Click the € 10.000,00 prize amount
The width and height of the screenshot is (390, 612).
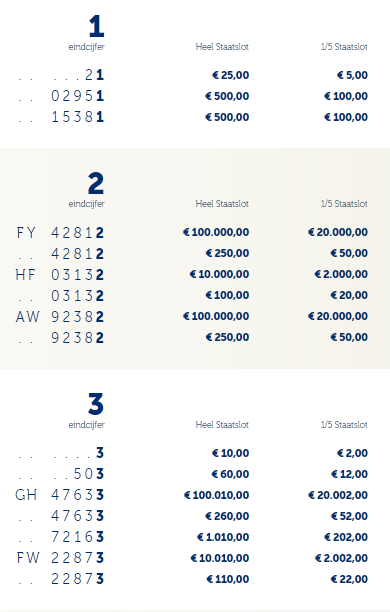(x=219, y=274)
